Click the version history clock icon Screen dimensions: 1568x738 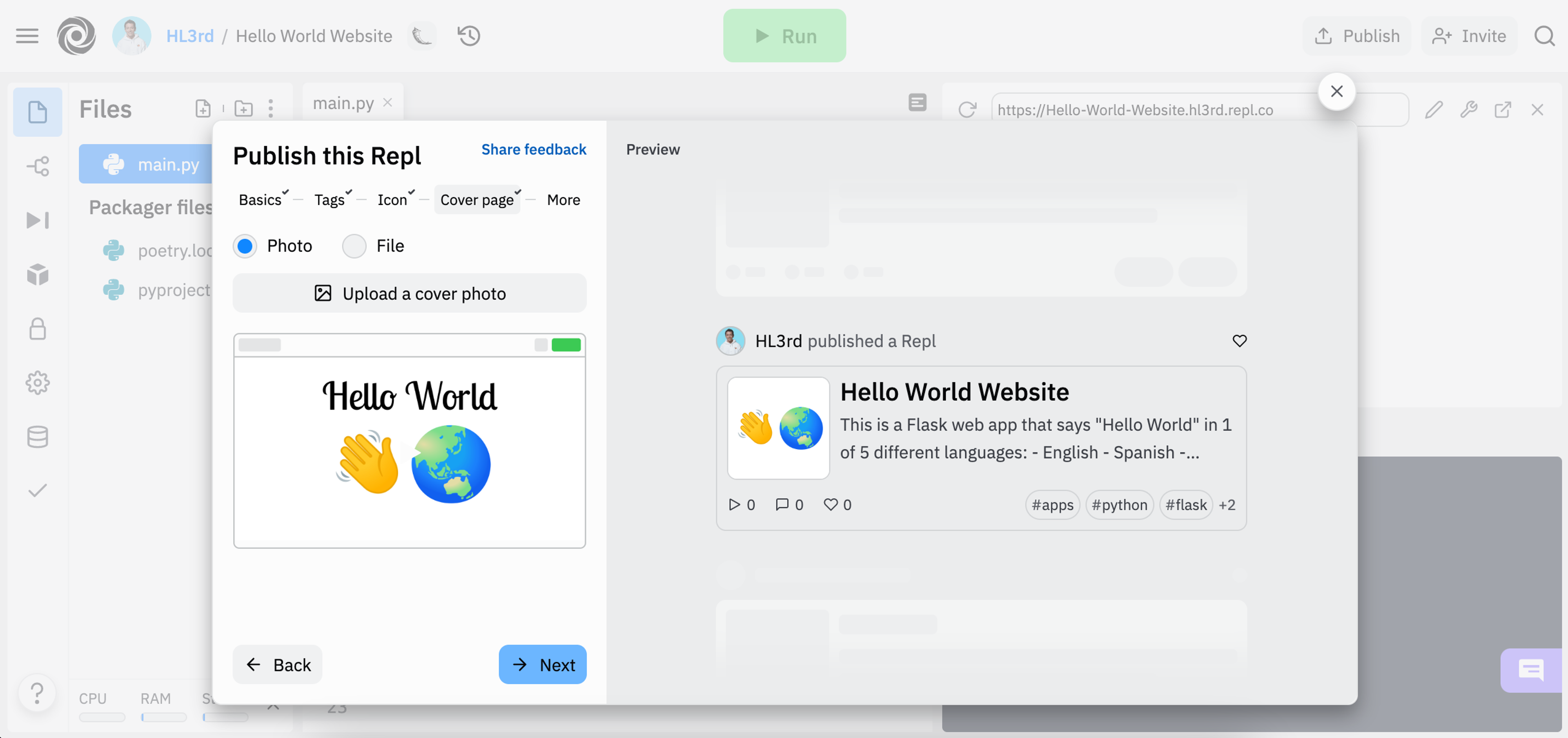469,36
